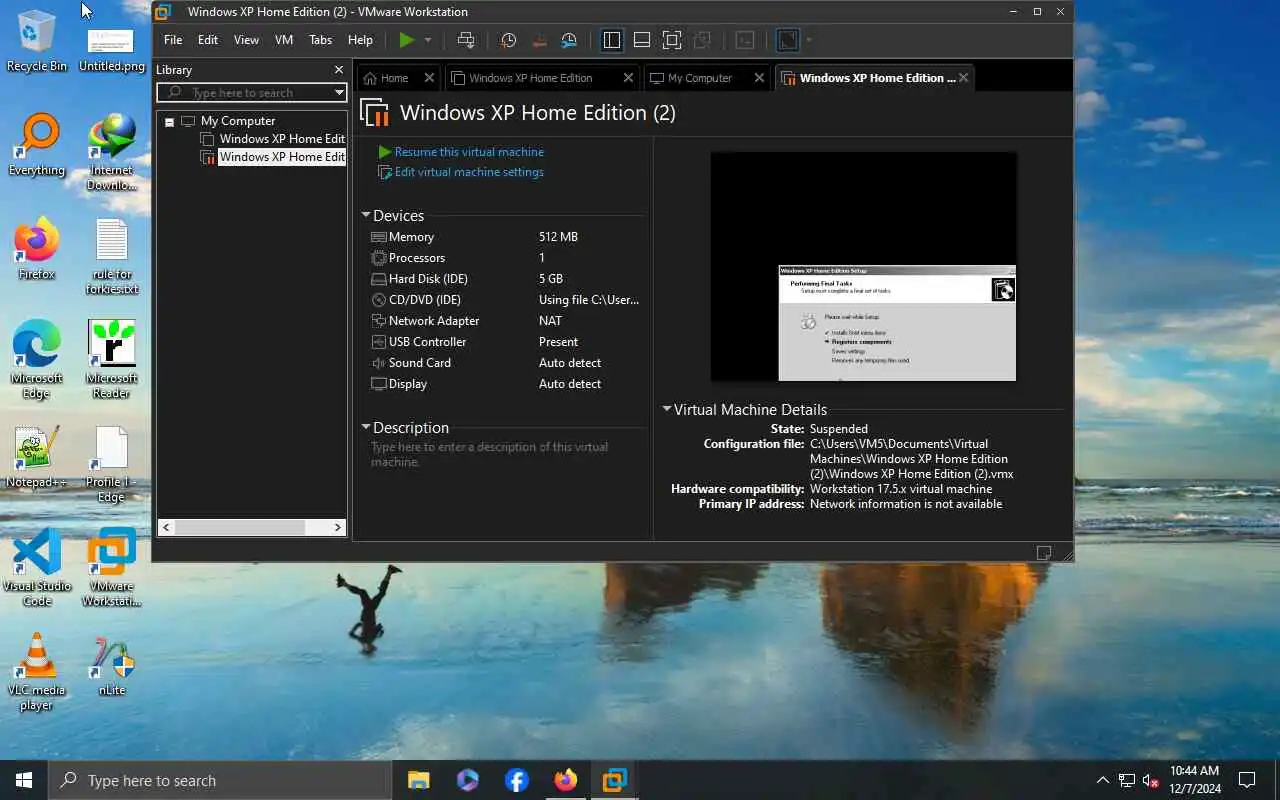Open the Edit menu

(x=208, y=40)
